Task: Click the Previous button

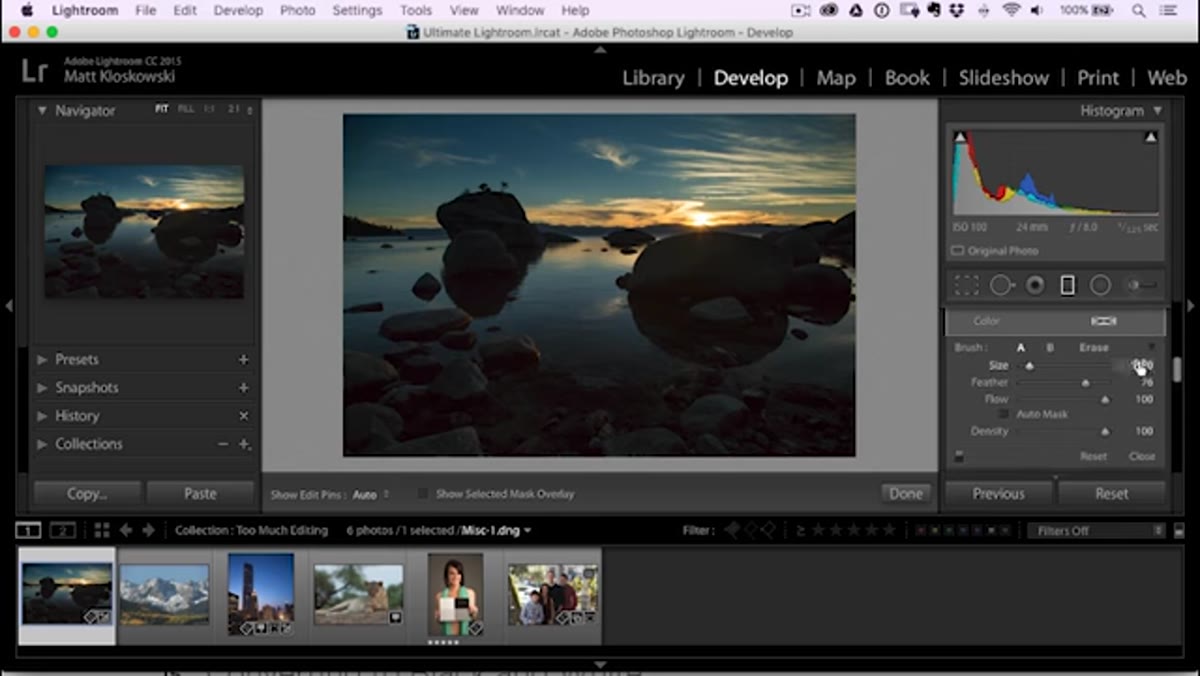Action: click(998, 494)
